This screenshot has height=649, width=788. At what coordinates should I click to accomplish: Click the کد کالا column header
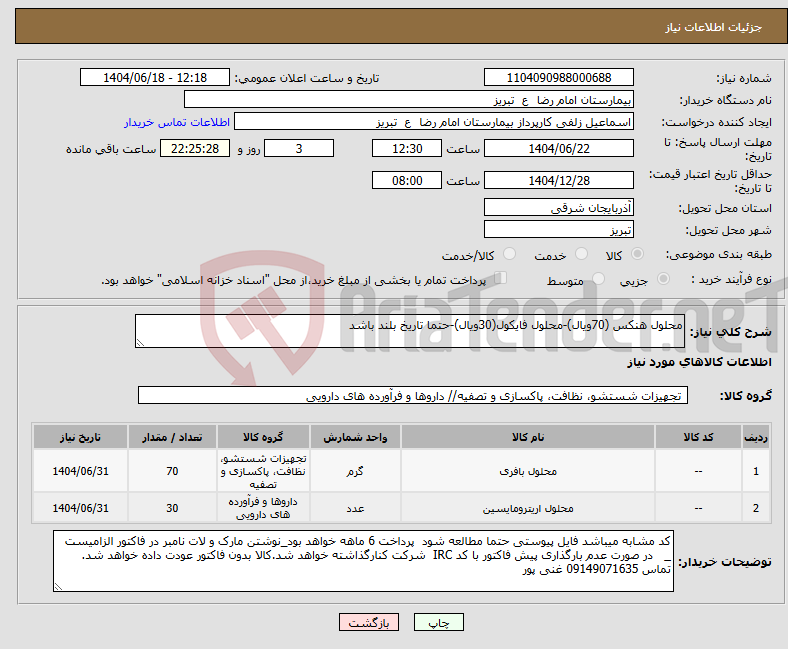pos(699,437)
